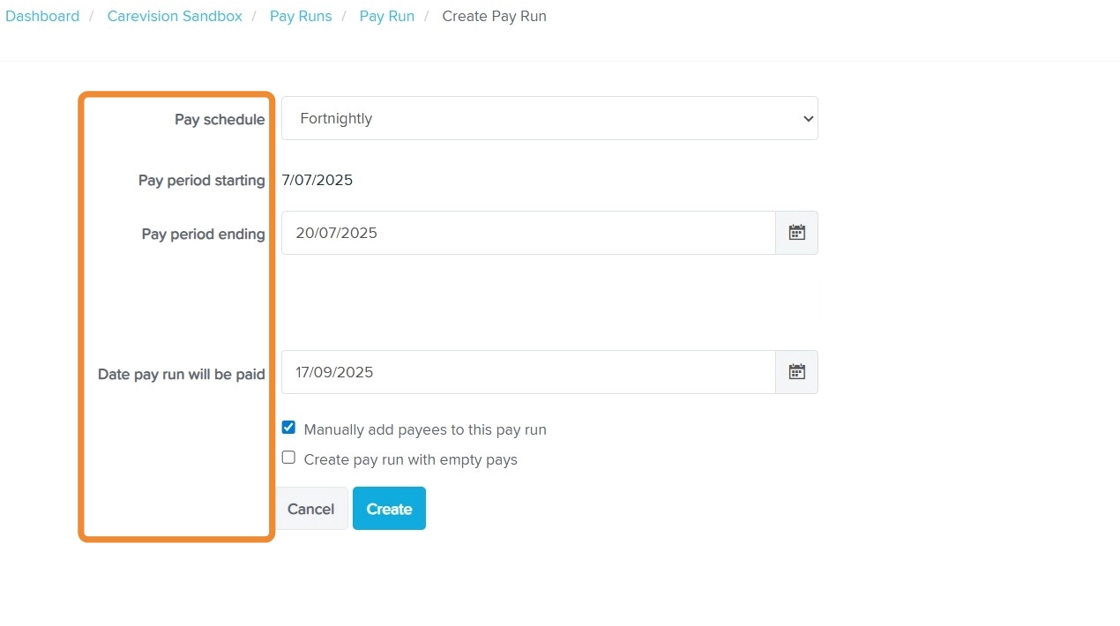Click the Manually add payees label text
This screenshot has height=626, width=1120.
(425, 430)
